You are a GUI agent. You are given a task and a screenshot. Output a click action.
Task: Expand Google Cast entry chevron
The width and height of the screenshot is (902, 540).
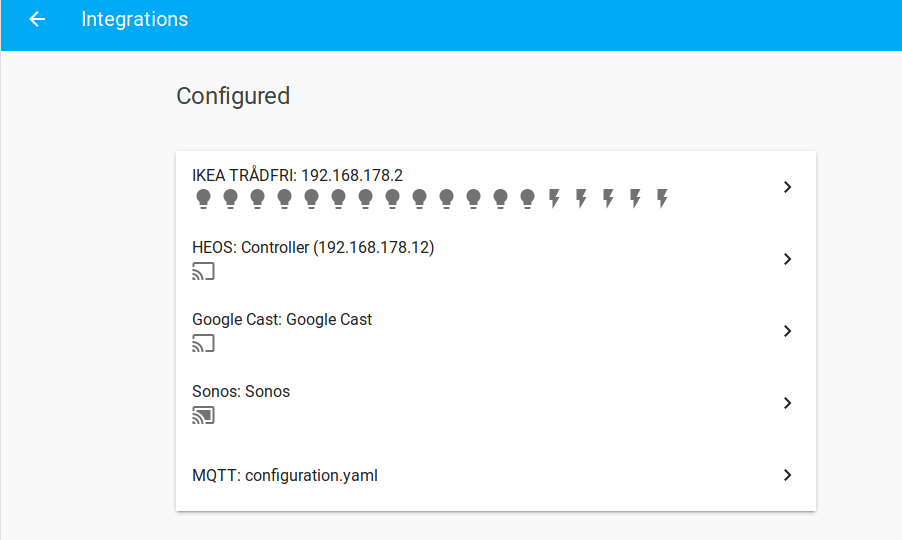[x=787, y=331]
